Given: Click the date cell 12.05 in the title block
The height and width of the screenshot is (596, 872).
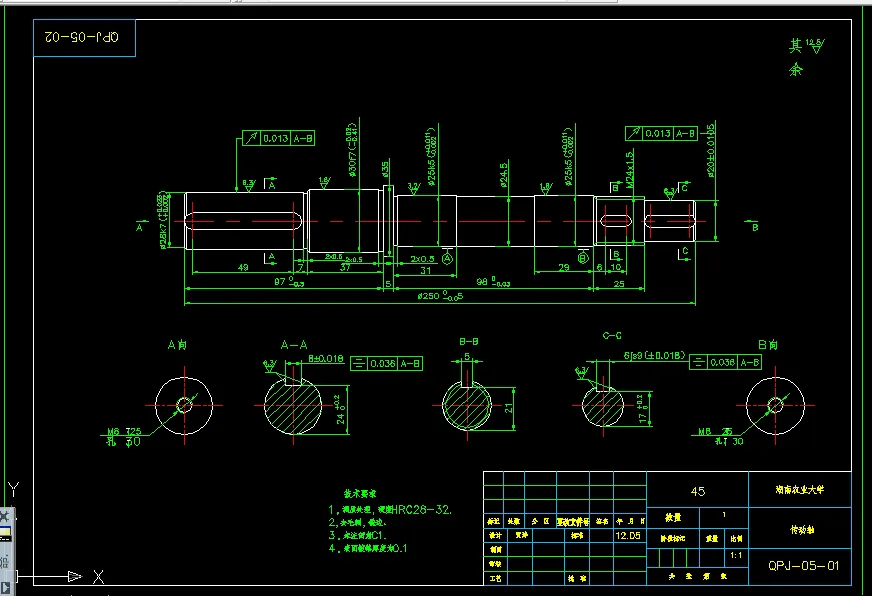Looking at the screenshot, I should (628, 535).
